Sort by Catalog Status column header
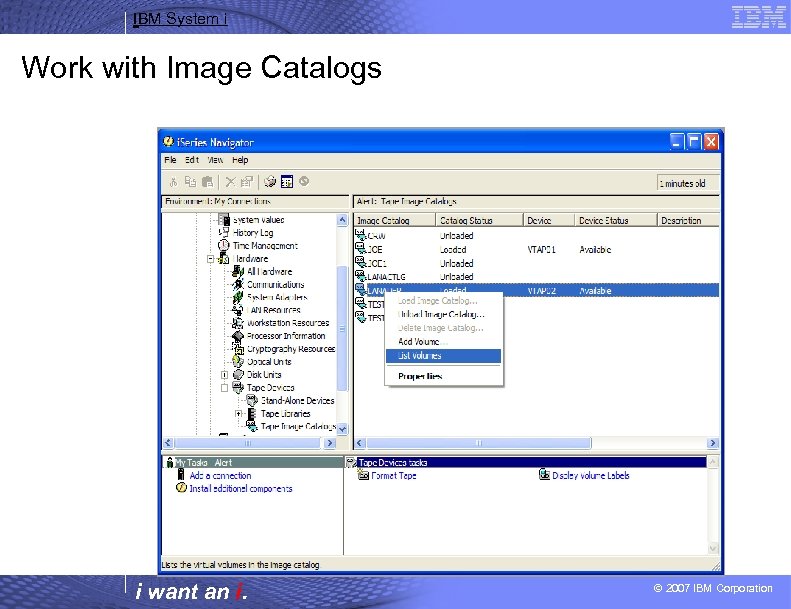 tap(479, 220)
